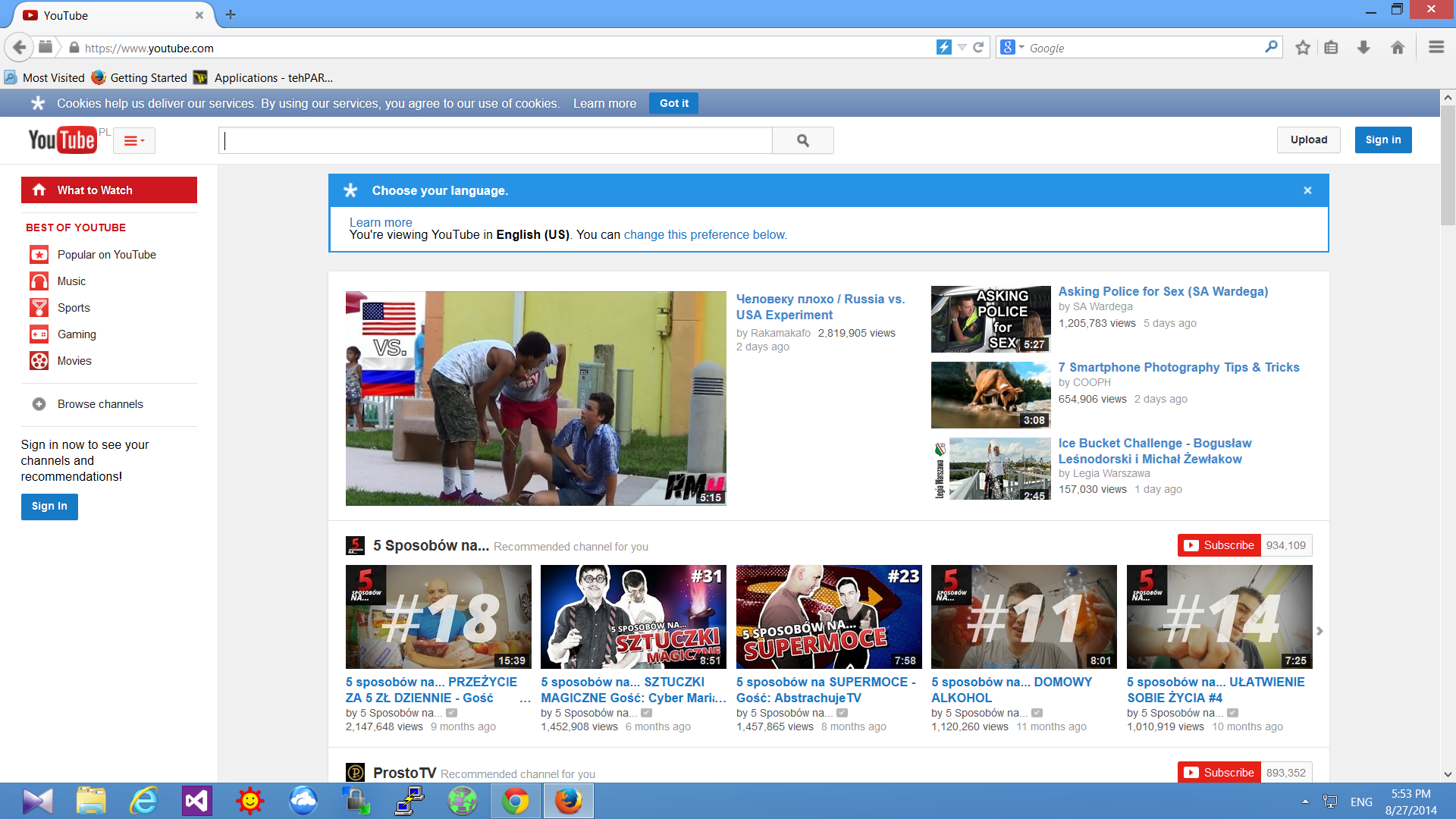
Task: Open the SZTUCZKI MAGICZNE video title
Action: pos(633,690)
